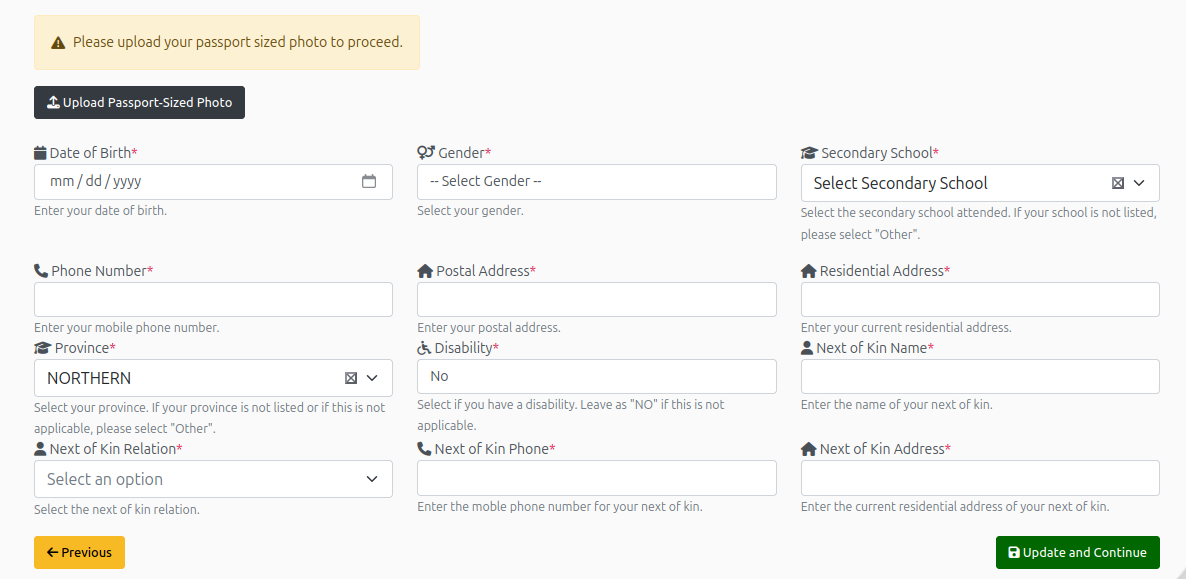Click into the Residential Address field
Viewport: 1186px width, 579px height.
coord(980,300)
